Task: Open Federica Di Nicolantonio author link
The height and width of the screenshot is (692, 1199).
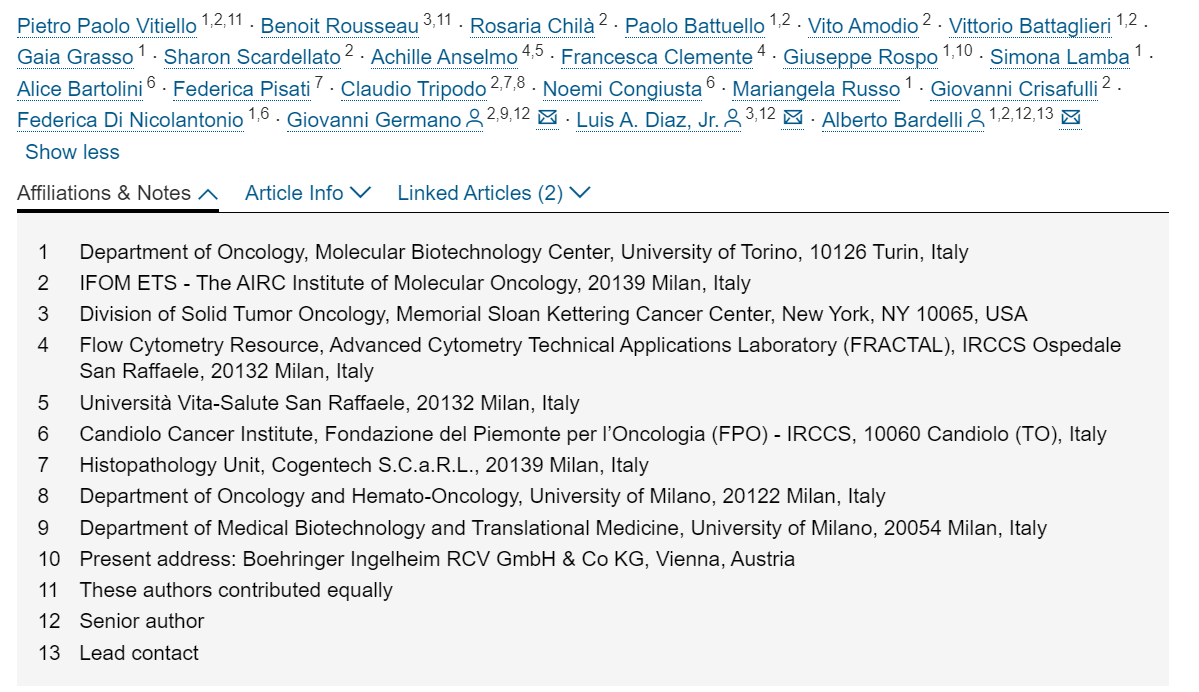Action: pos(130,120)
